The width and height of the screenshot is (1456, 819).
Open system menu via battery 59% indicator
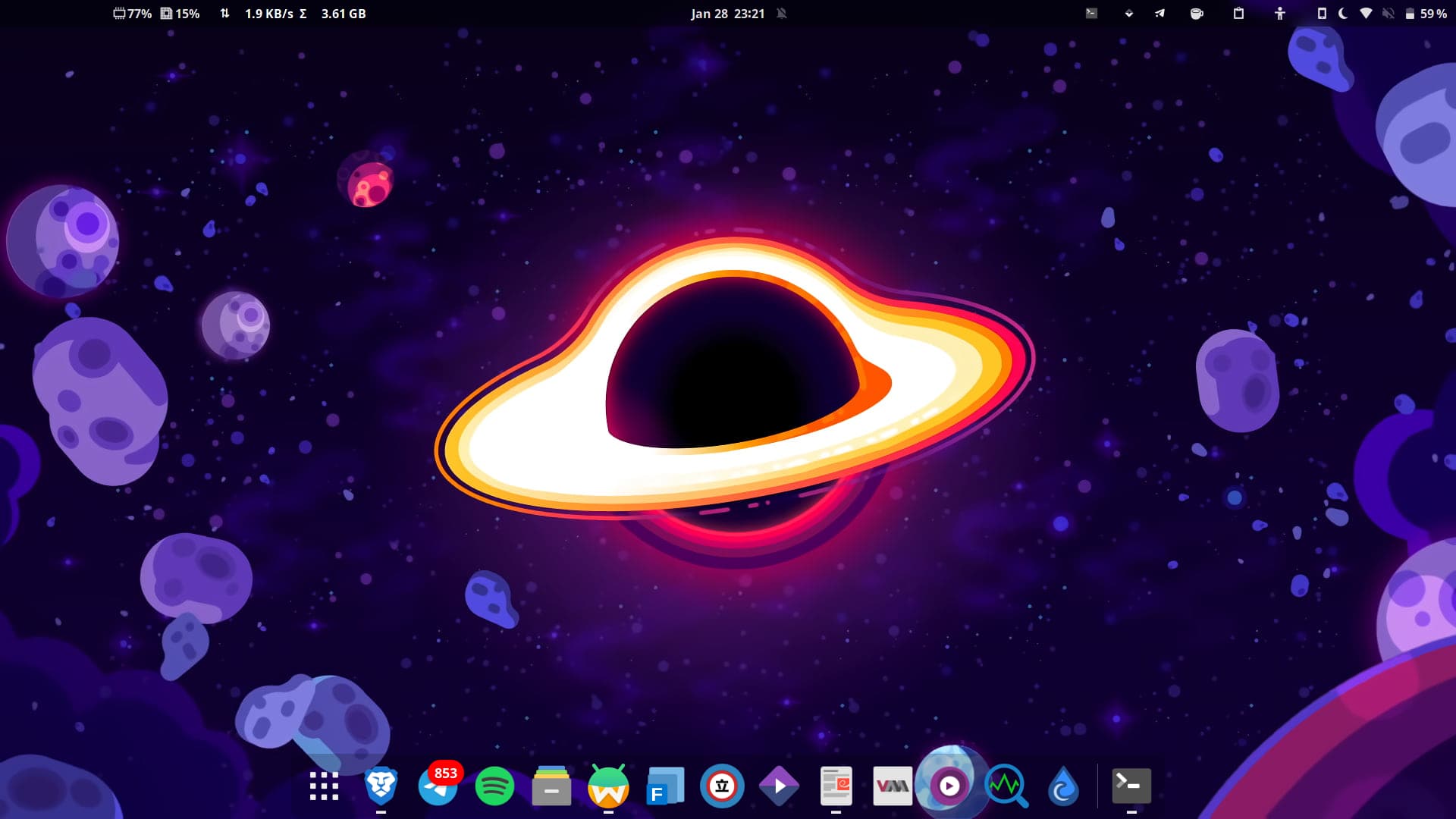point(1425,14)
